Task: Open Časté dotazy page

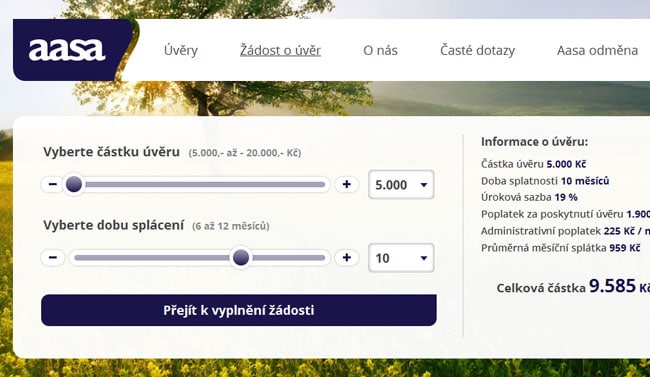Action: [x=477, y=51]
